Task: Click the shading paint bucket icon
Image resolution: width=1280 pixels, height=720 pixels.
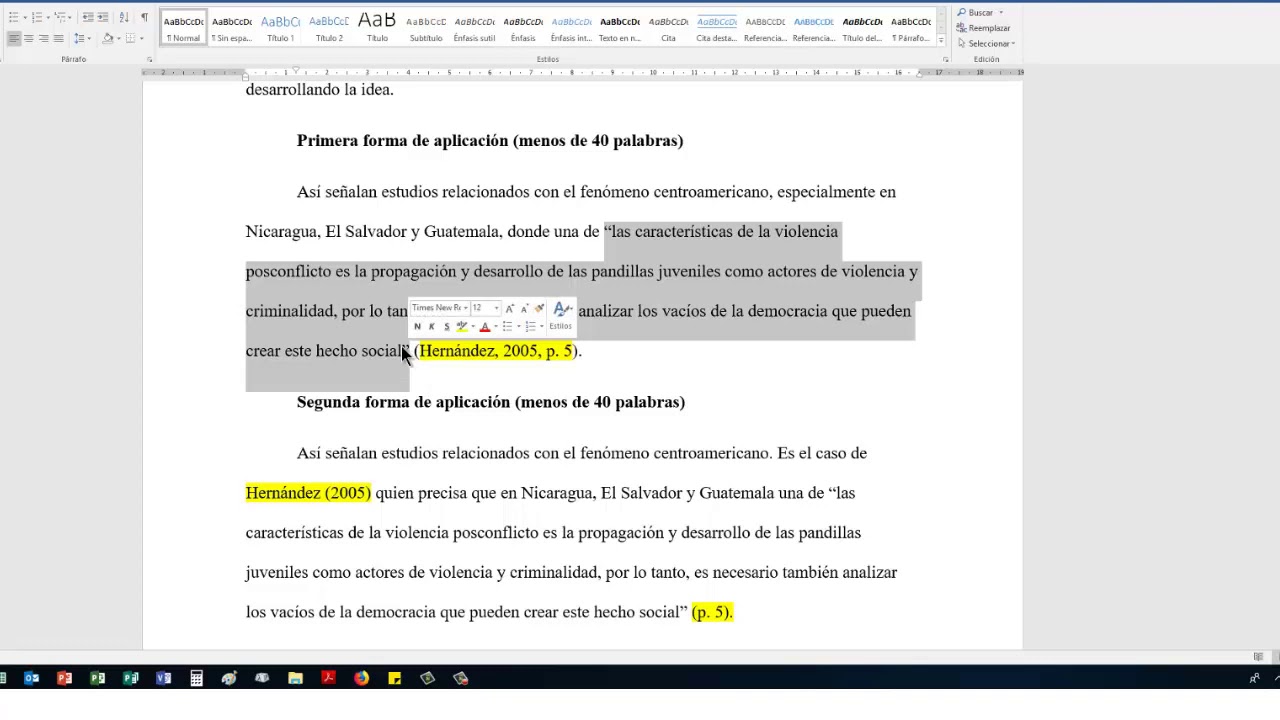Action: (108, 38)
